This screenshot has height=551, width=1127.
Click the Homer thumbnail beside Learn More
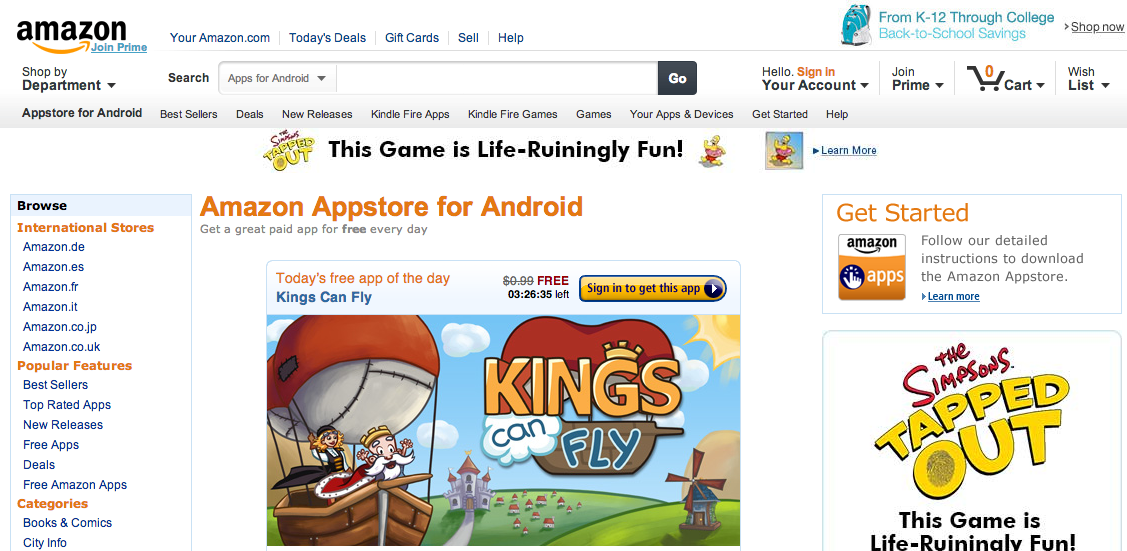[x=783, y=150]
